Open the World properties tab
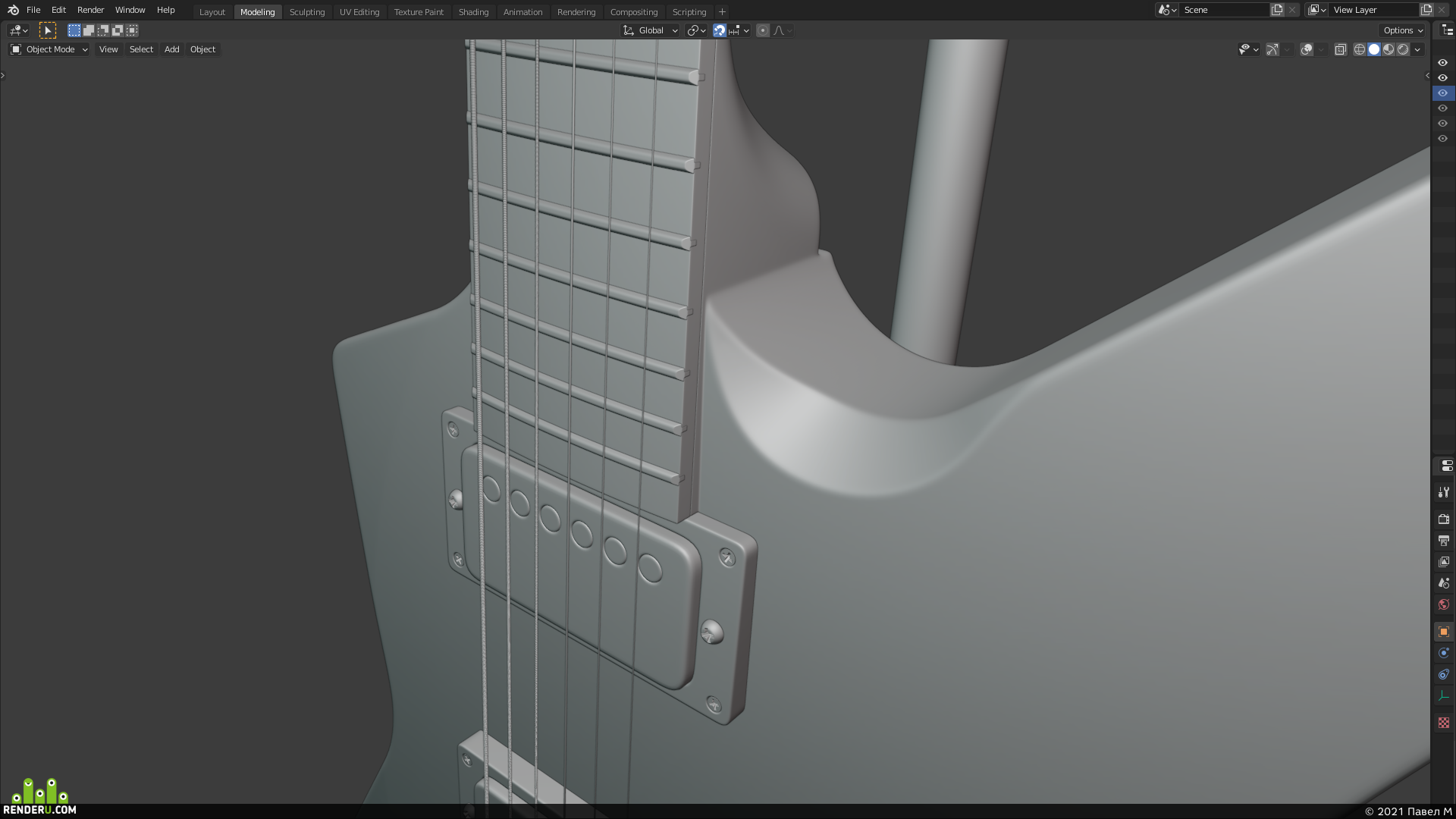The image size is (1456, 819). [1443, 604]
